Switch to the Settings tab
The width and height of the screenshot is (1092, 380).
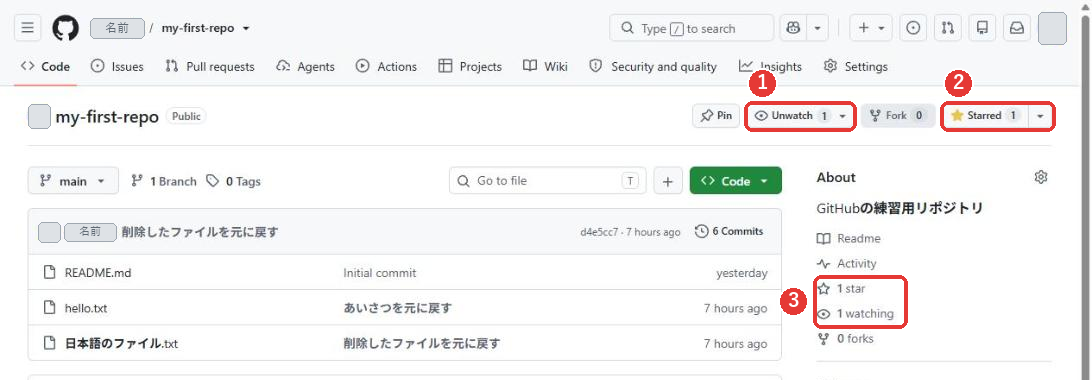point(855,67)
